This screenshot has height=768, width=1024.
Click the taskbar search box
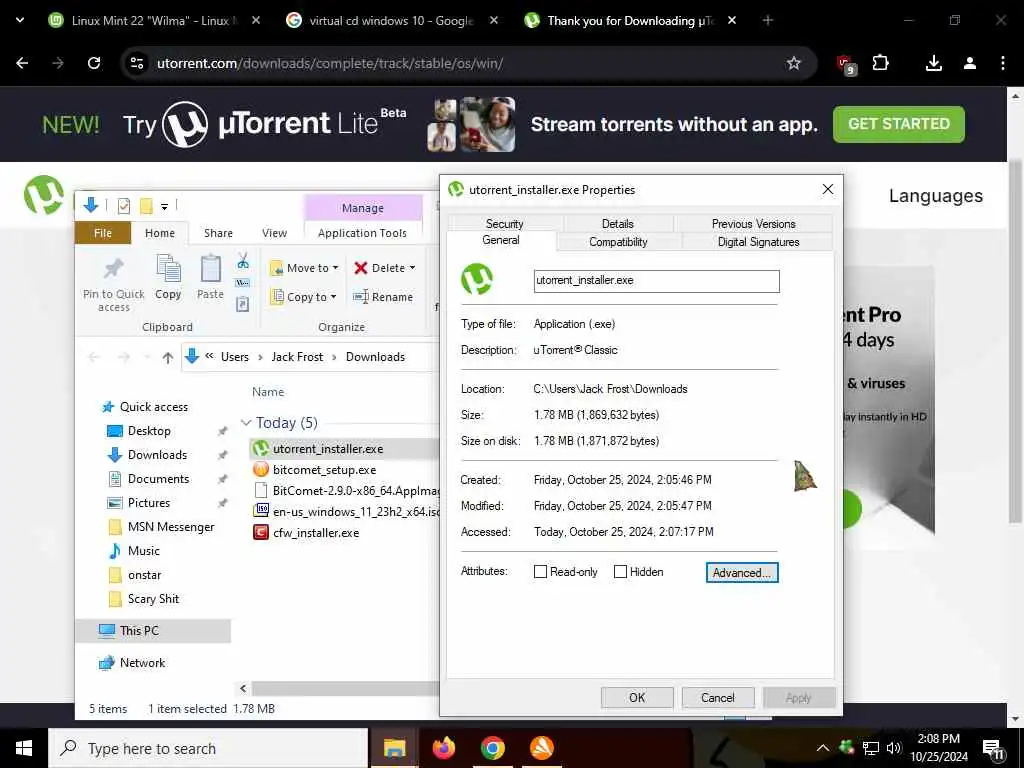[x=208, y=748]
